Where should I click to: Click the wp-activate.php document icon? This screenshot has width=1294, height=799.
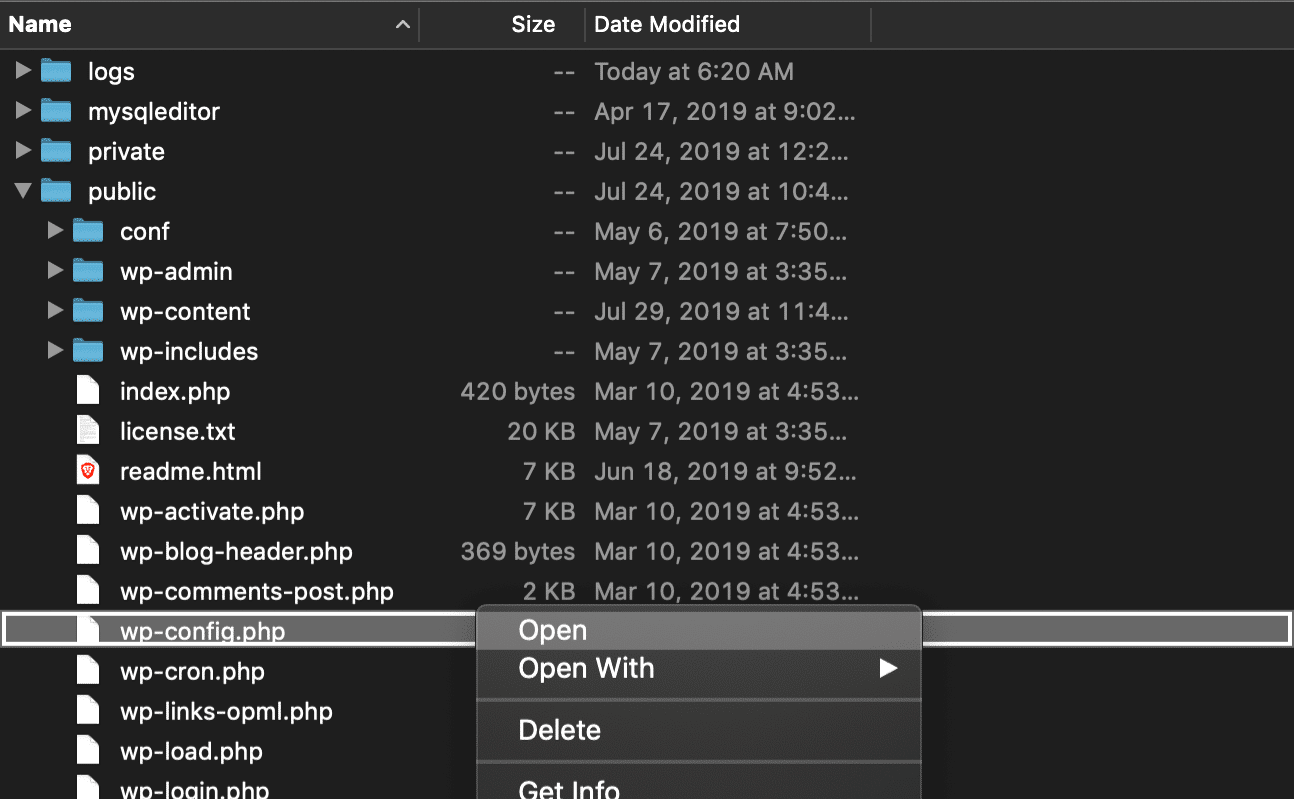88,510
